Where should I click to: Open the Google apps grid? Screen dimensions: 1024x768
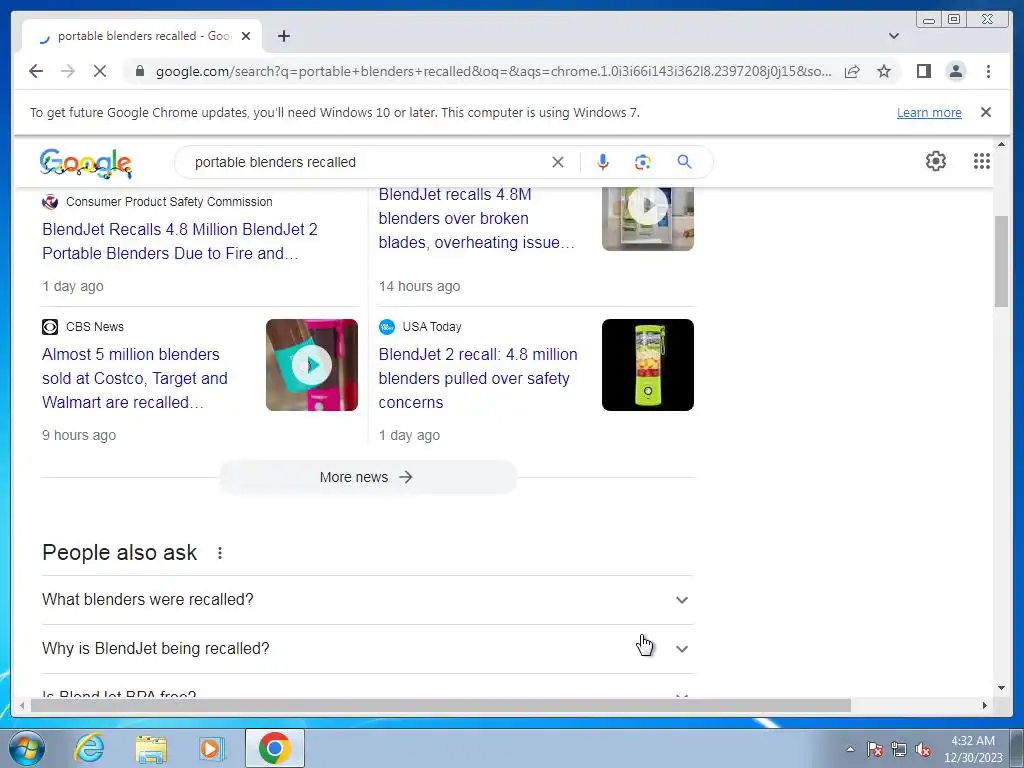click(982, 161)
